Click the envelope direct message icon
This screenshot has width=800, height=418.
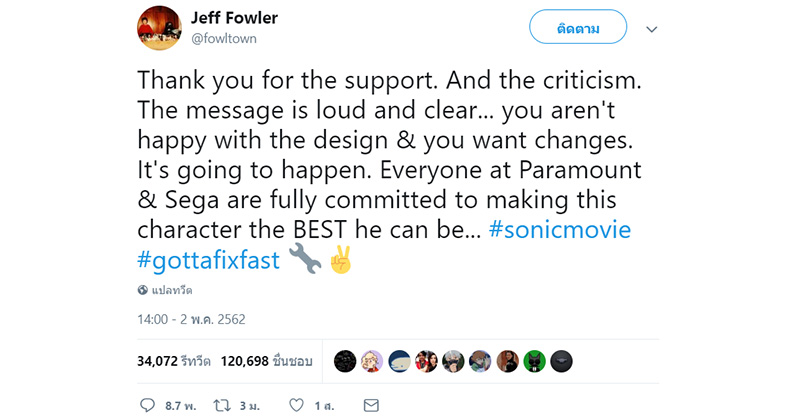371,406
